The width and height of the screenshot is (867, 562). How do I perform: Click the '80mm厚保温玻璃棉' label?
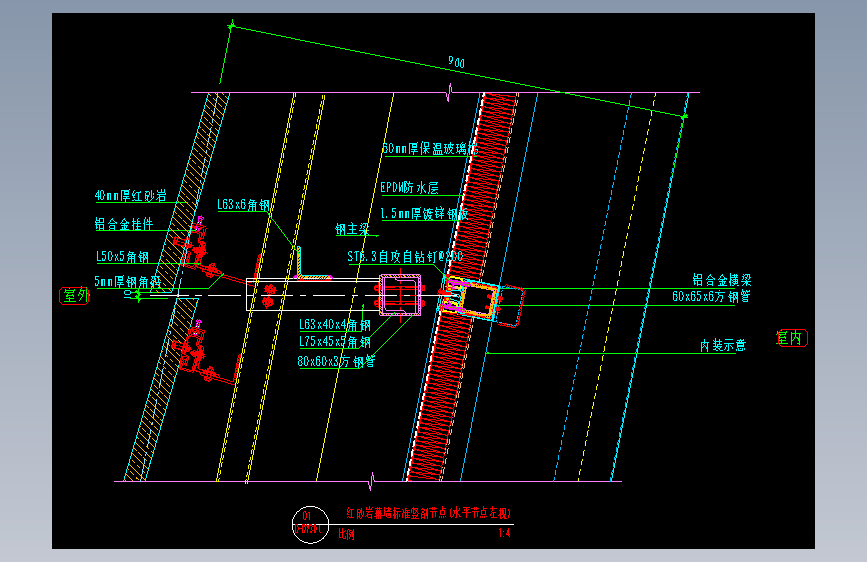tap(430, 148)
